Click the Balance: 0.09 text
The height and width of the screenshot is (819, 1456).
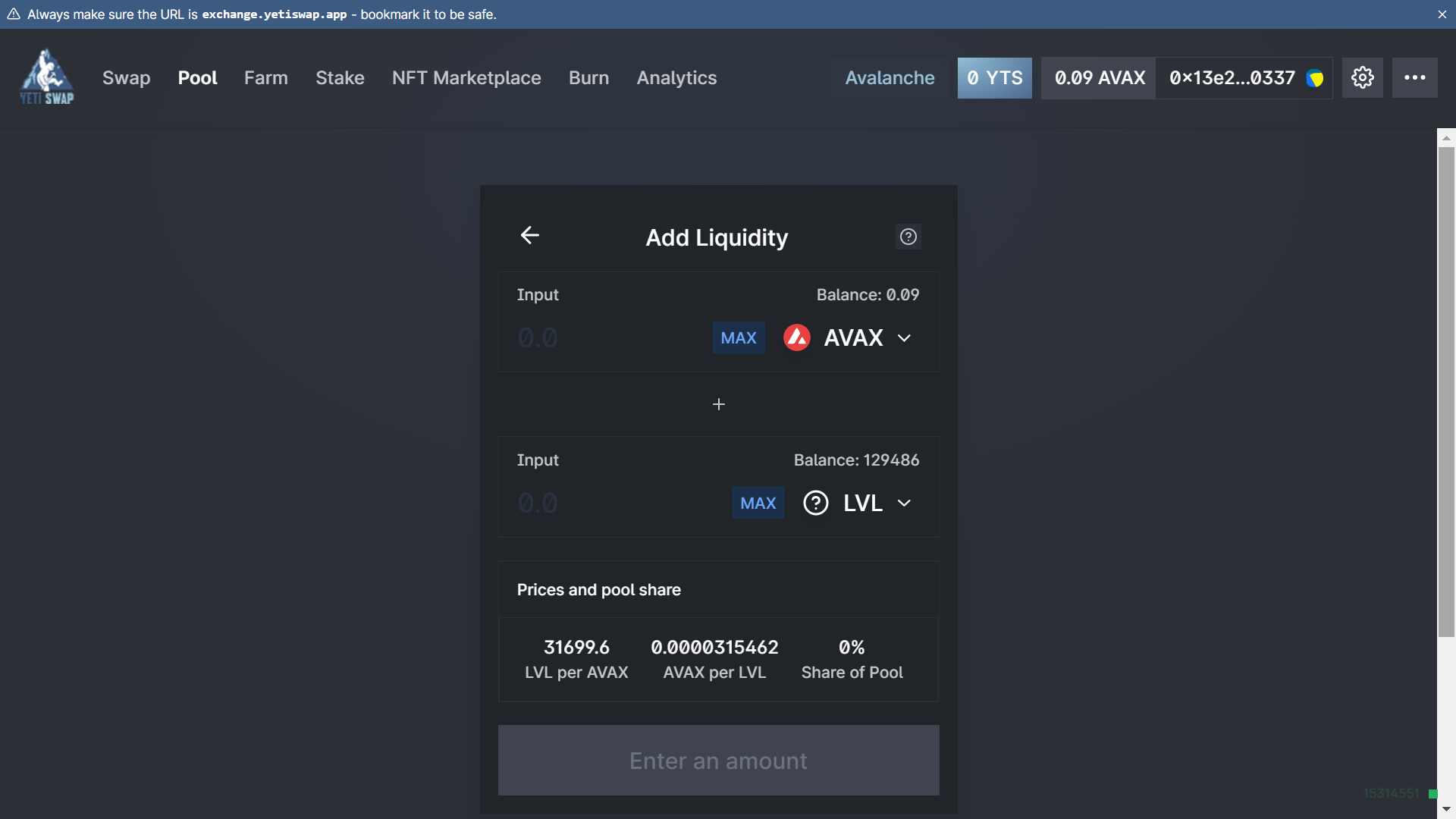868,295
